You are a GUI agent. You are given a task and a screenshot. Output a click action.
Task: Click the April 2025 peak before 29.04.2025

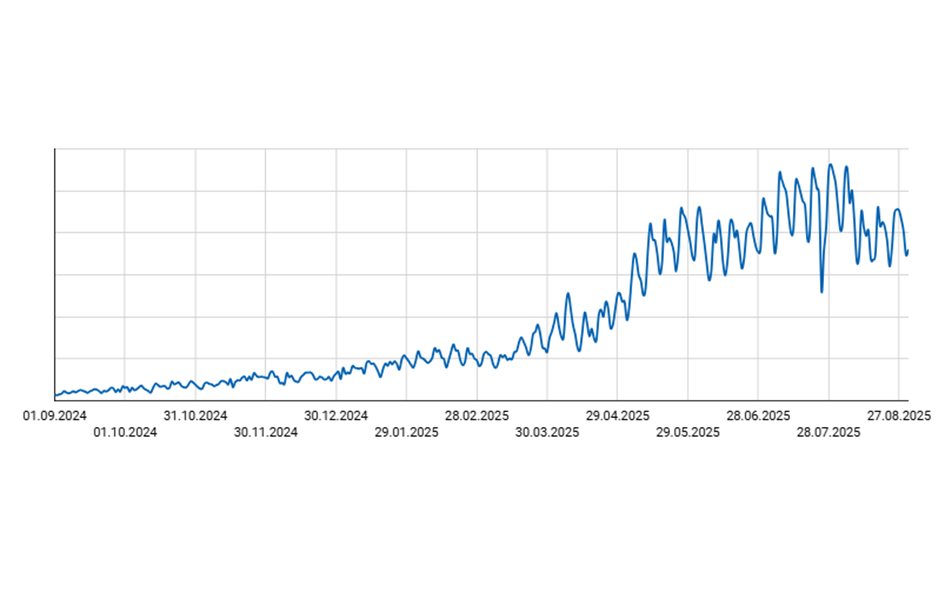(568, 294)
